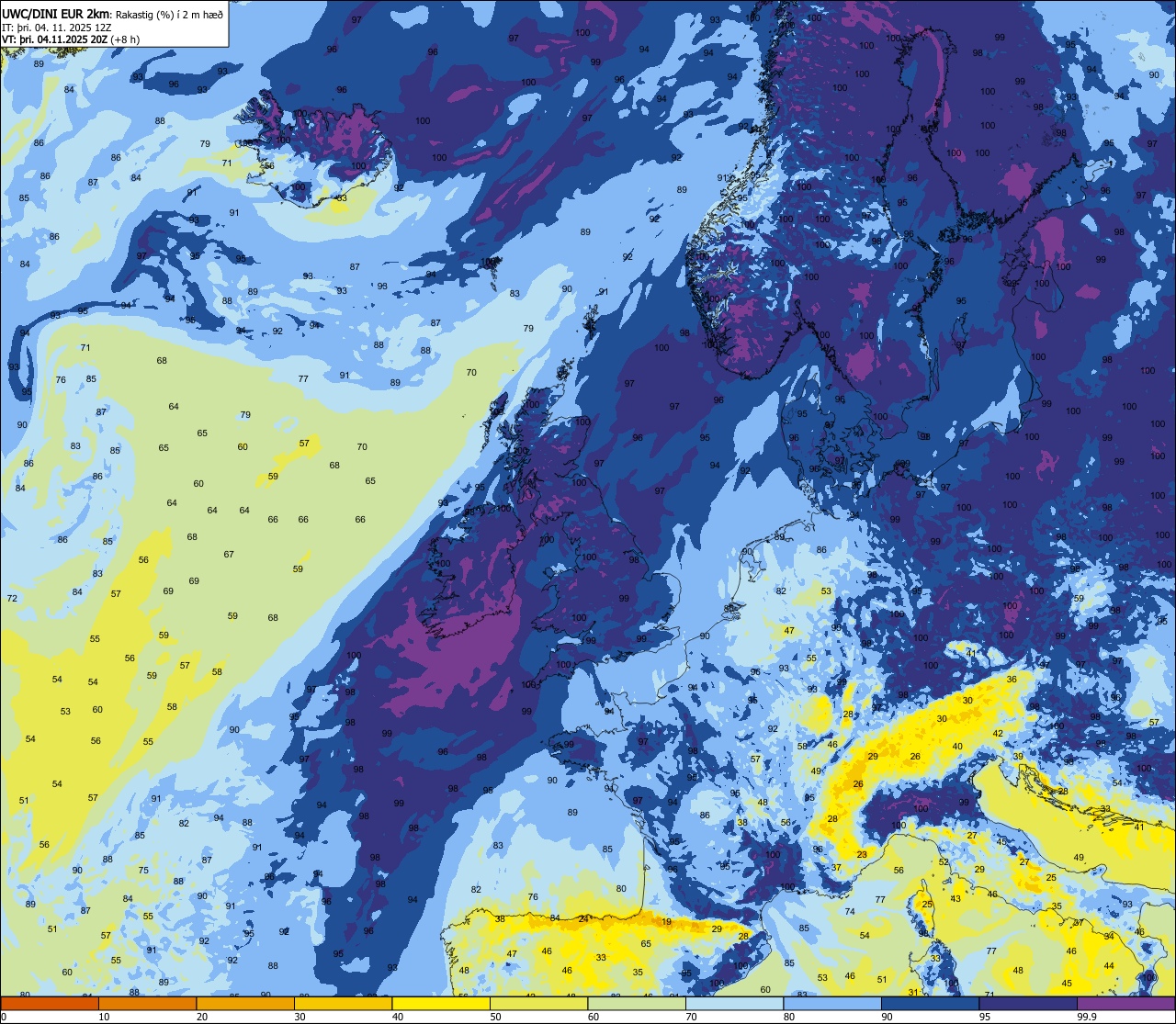Select the bright yellow 40–50 legend swatch

[x=441, y=1003]
